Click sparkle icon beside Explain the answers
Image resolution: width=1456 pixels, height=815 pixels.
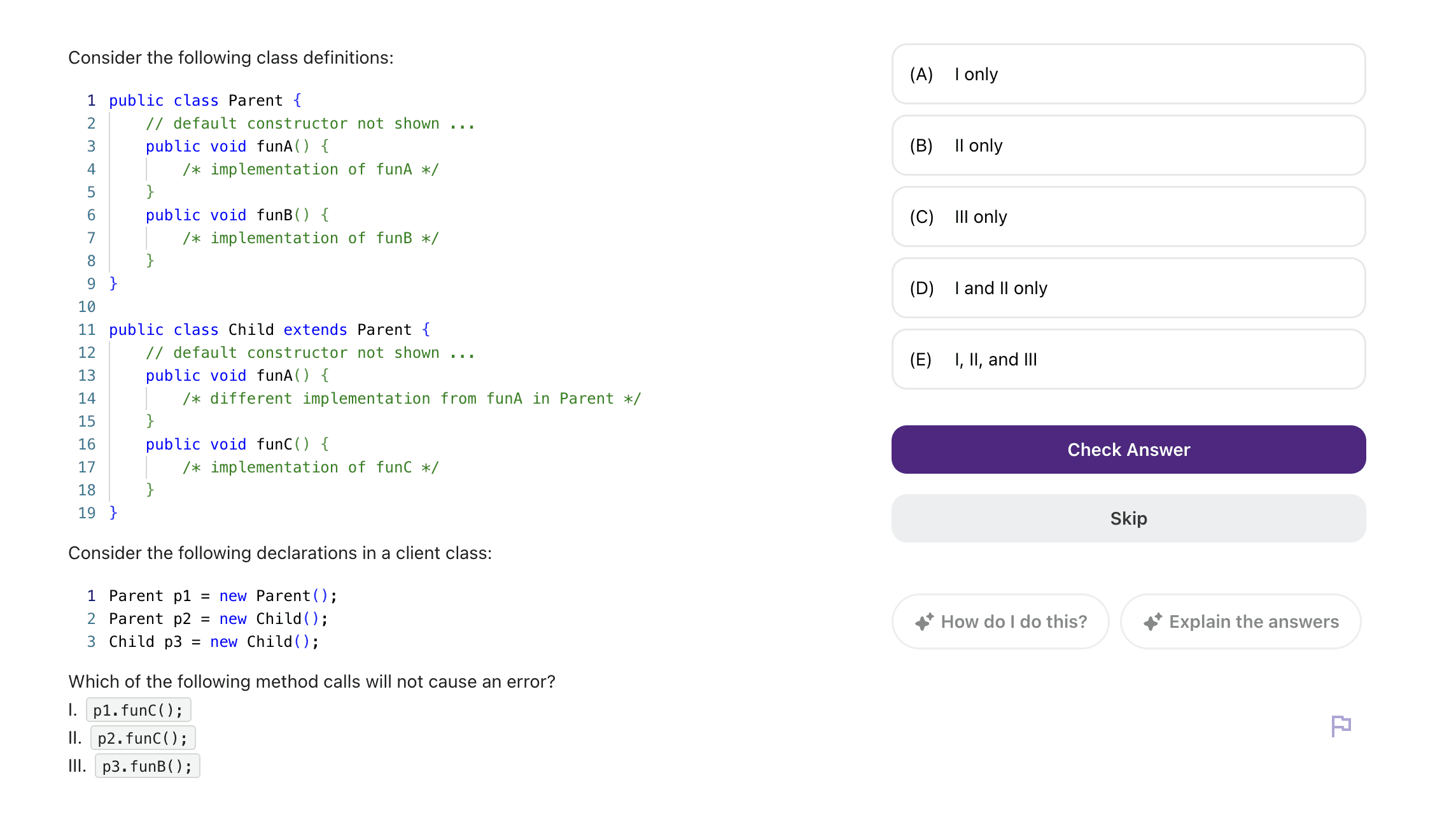tap(1152, 621)
